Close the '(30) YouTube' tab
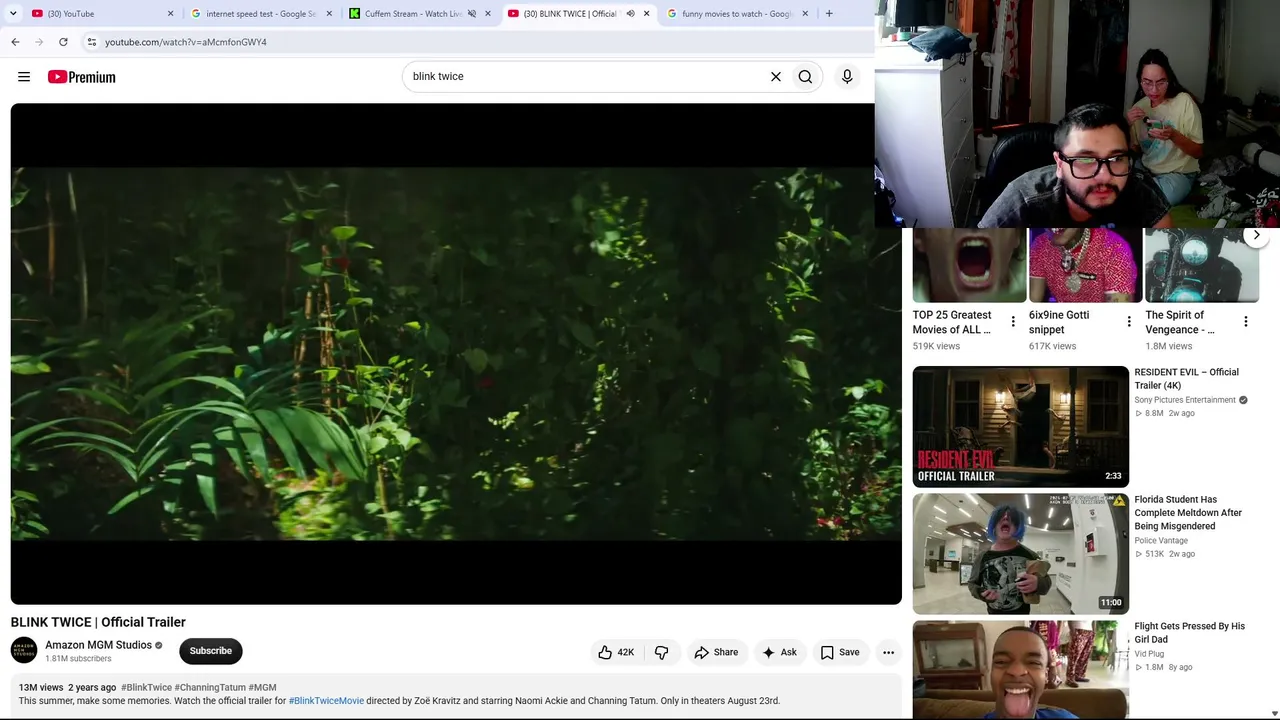This screenshot has width=1280, height=720. point(170,13)
